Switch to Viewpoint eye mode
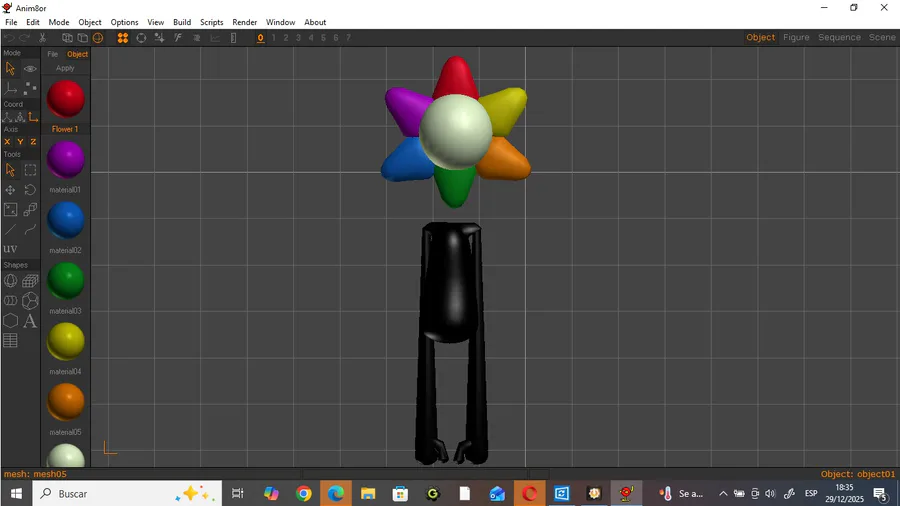Screen dimensions: 900x506 tap(30, 69)
